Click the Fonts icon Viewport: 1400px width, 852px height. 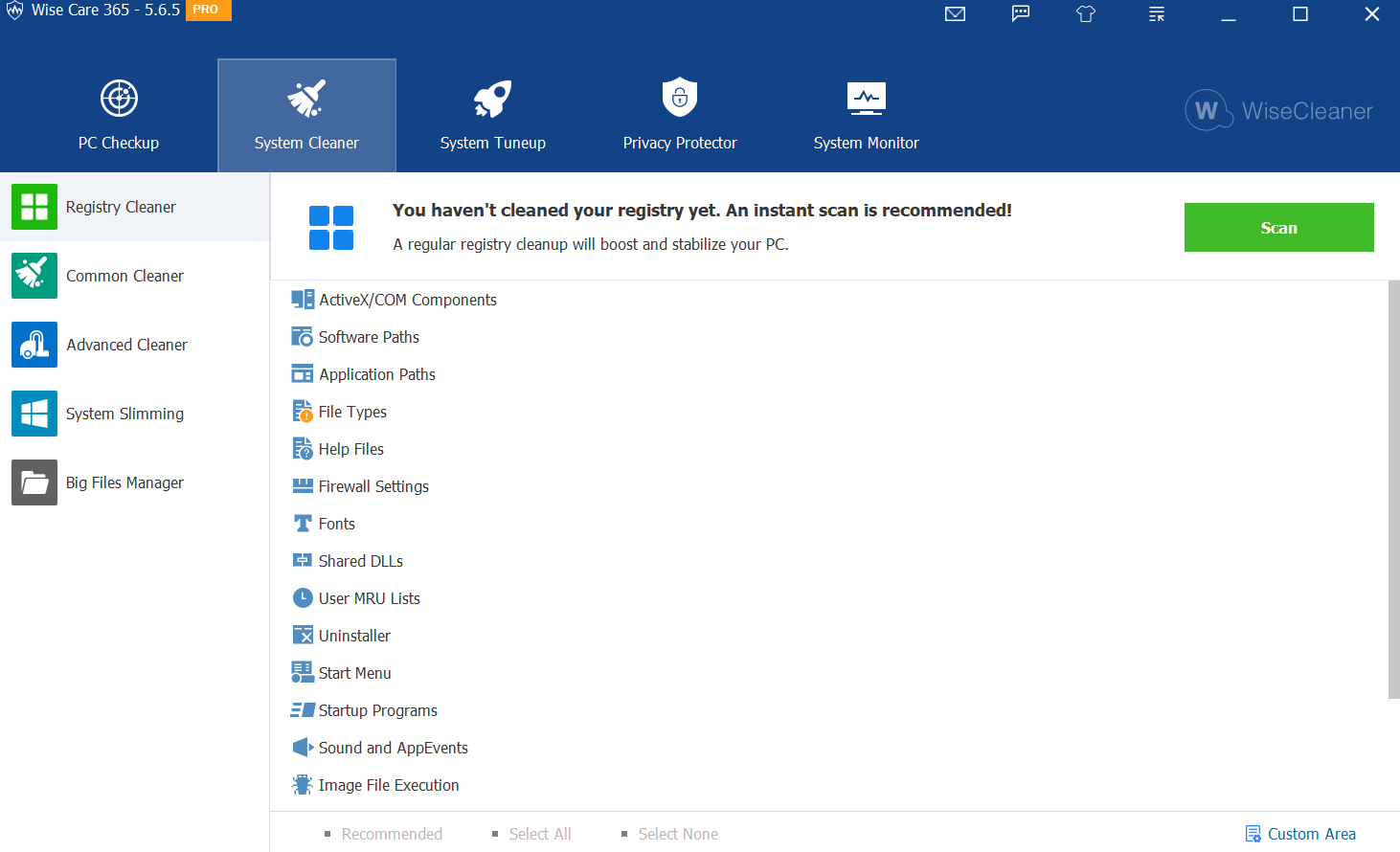coord(303,524)
